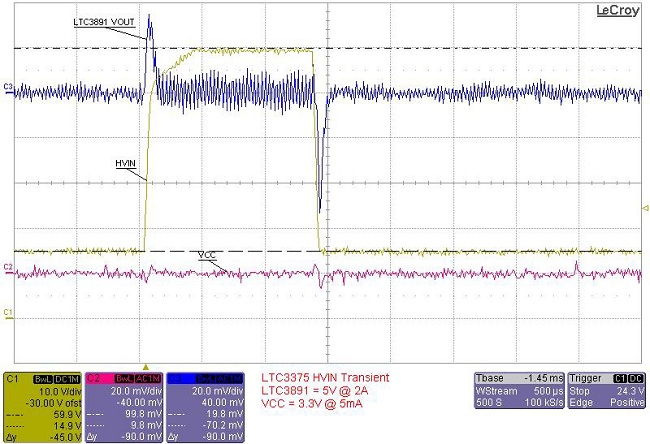Click the C3 cursor reading -70.2 mV

click(x=223, y=425)
